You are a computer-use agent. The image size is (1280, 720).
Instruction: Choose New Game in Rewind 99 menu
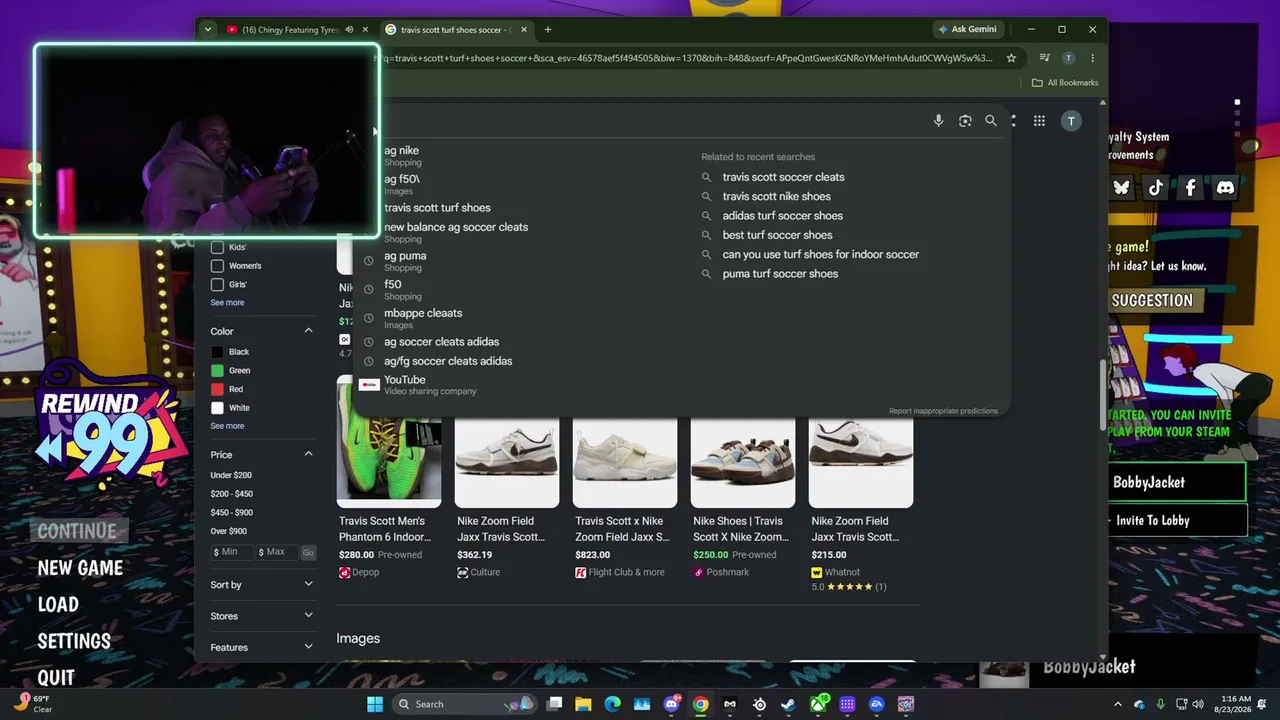point(80,568)
